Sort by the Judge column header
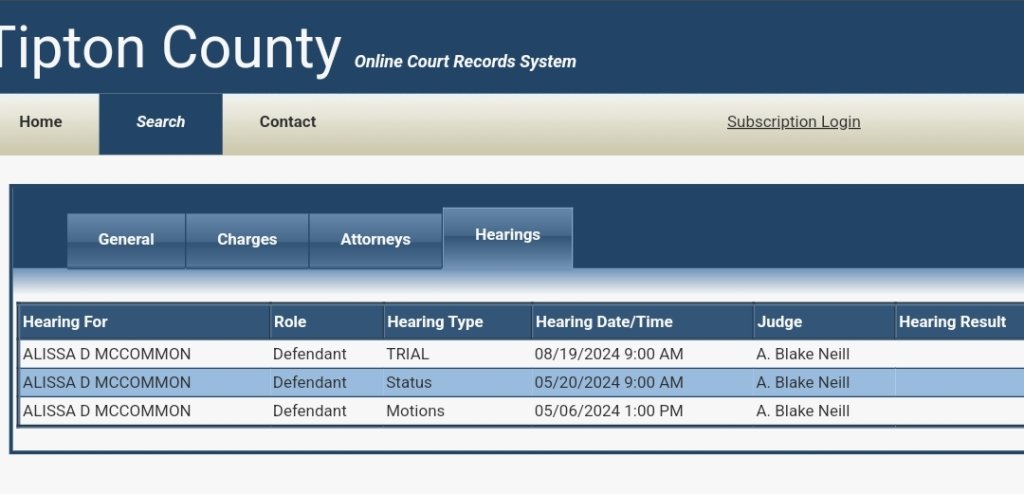Image resolution: width=1024 pixels, height=494 pixels. click(779, 322)
